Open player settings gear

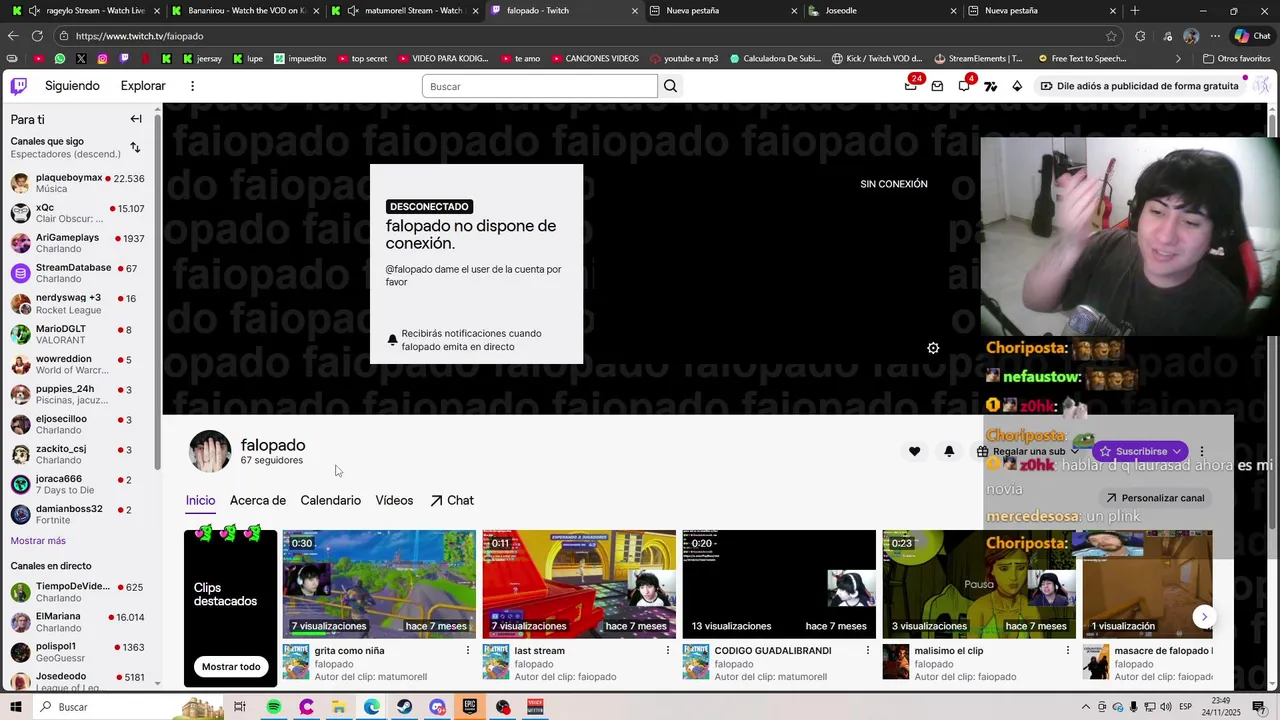933,348
